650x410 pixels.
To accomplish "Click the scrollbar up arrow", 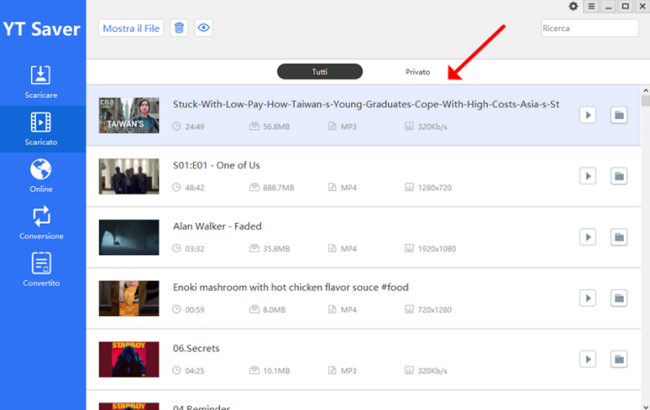I will pyautogui.click(x=645, y=90).
